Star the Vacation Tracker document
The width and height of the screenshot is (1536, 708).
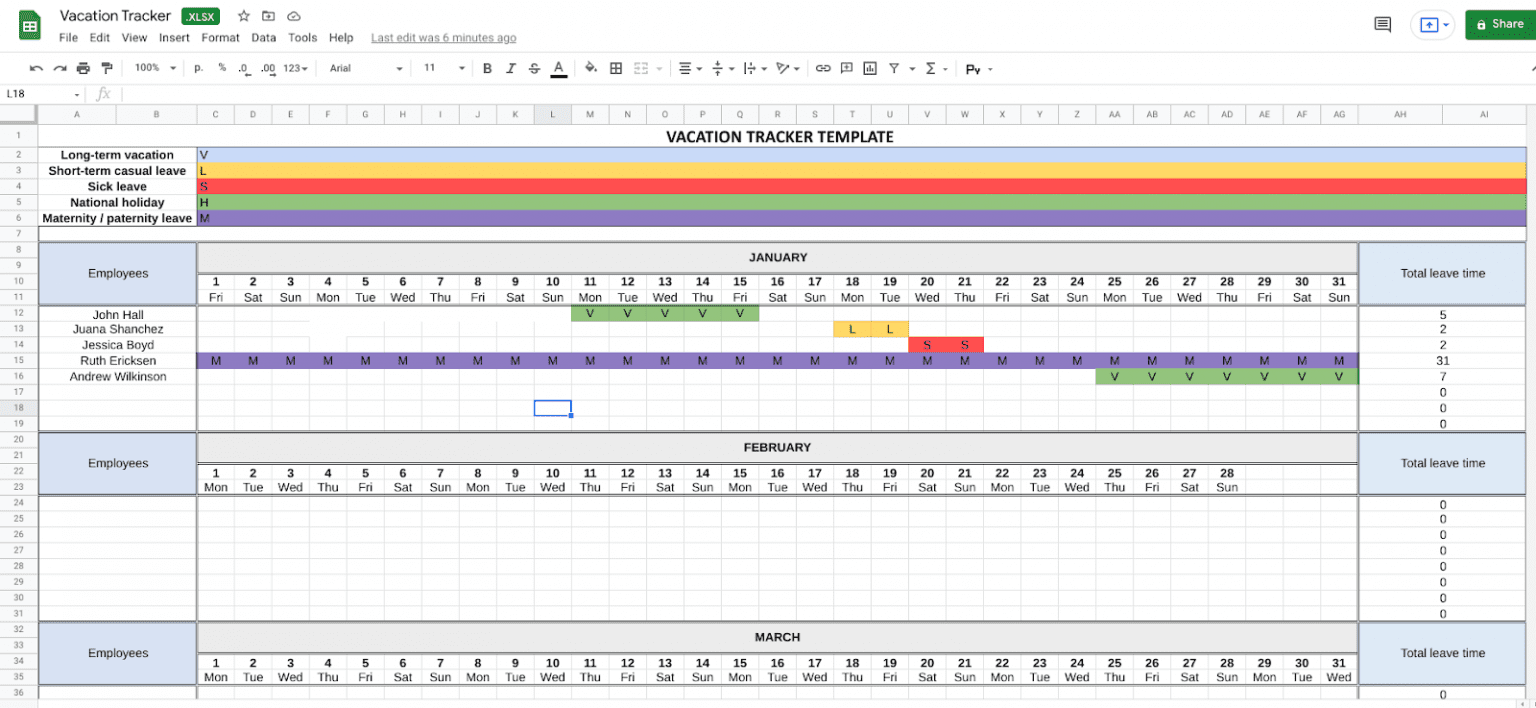pyautogui.click(x=244, y=16)
